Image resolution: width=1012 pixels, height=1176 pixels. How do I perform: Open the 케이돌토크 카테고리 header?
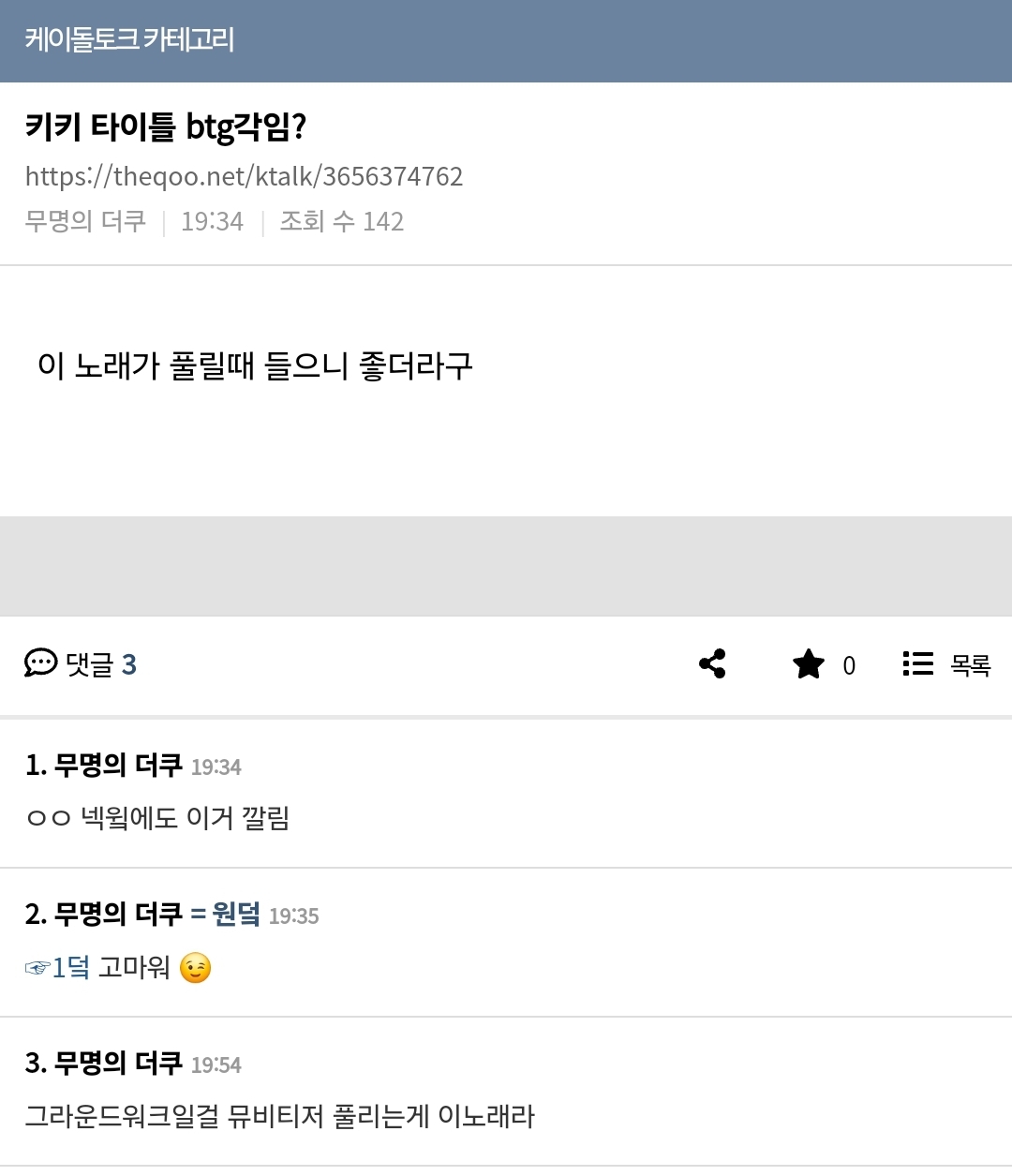pos(129,39)
